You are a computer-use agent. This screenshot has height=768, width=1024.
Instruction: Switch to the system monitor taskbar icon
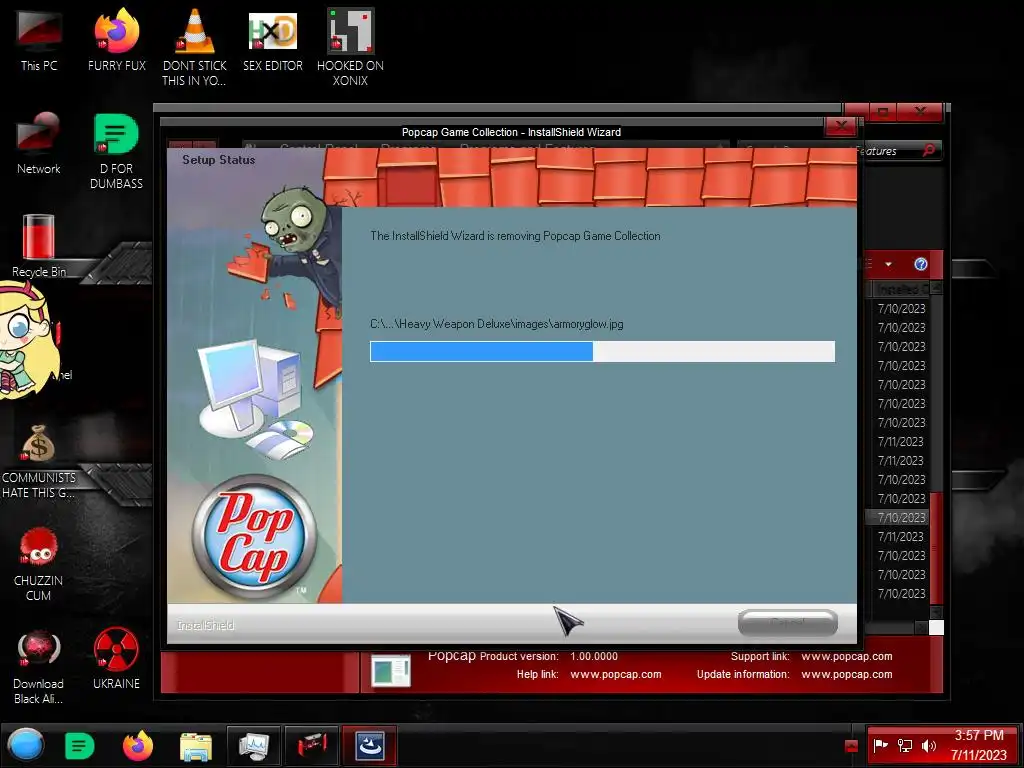click(253, 746)
